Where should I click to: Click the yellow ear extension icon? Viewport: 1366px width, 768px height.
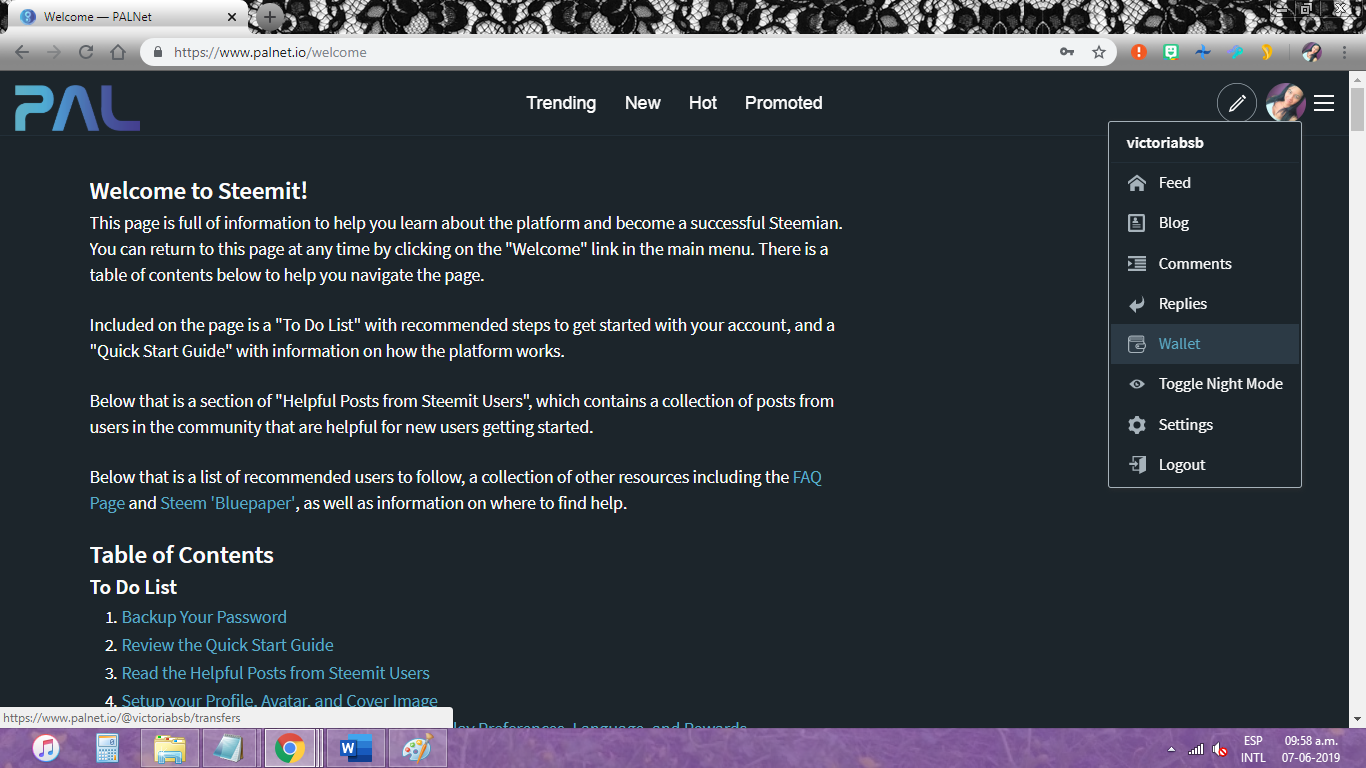[1267, 52]
